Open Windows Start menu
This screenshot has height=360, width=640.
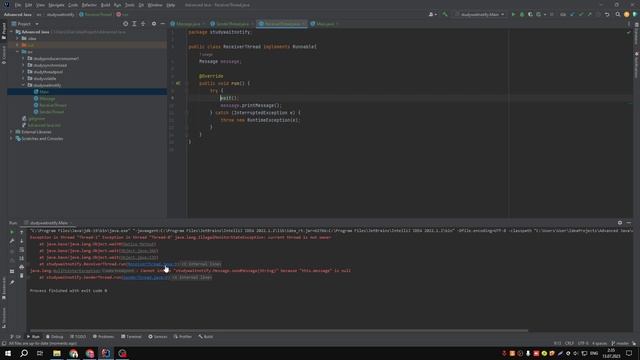point(8,353)
